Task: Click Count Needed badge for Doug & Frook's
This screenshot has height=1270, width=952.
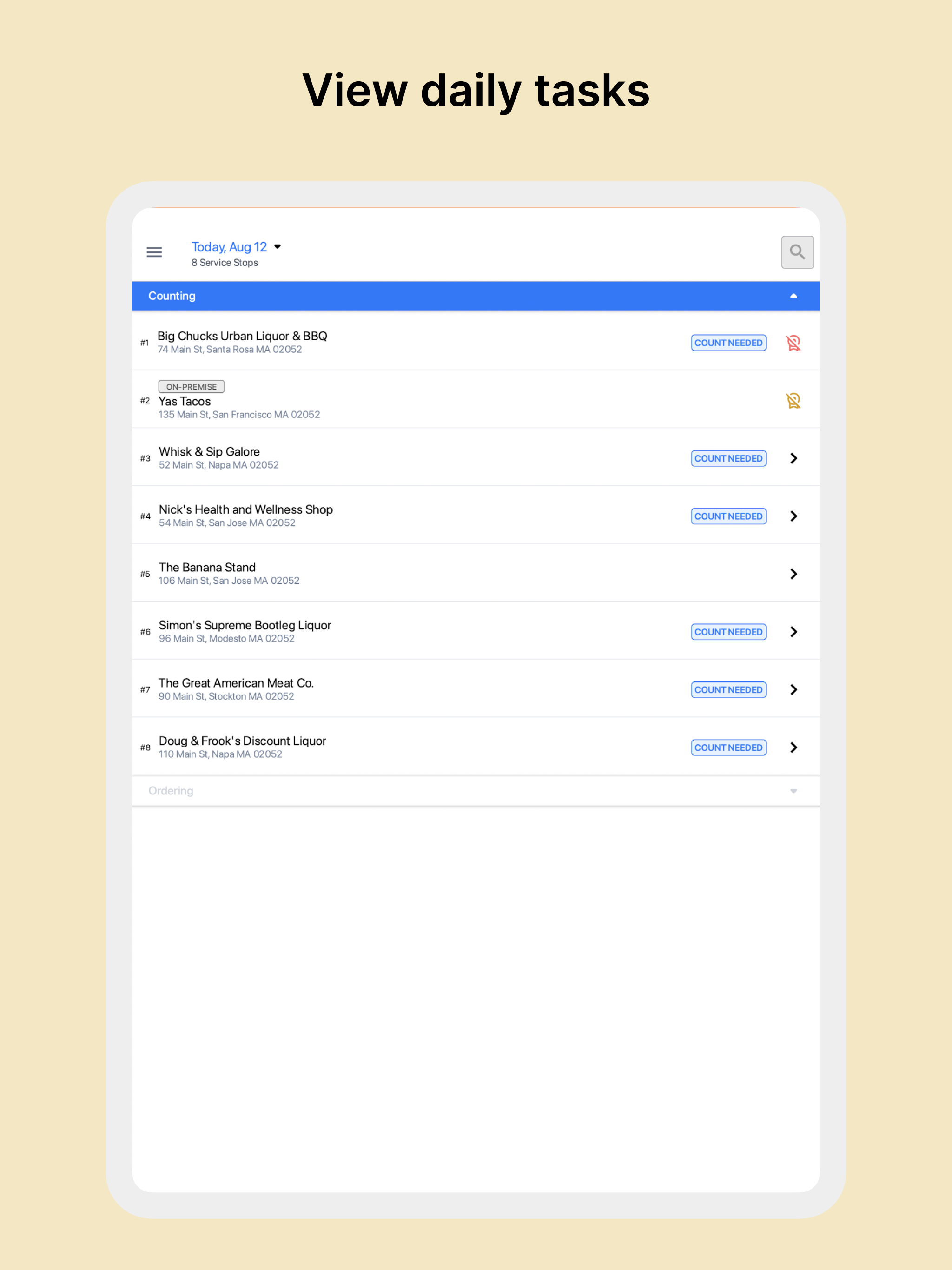Action: (728, 747)
